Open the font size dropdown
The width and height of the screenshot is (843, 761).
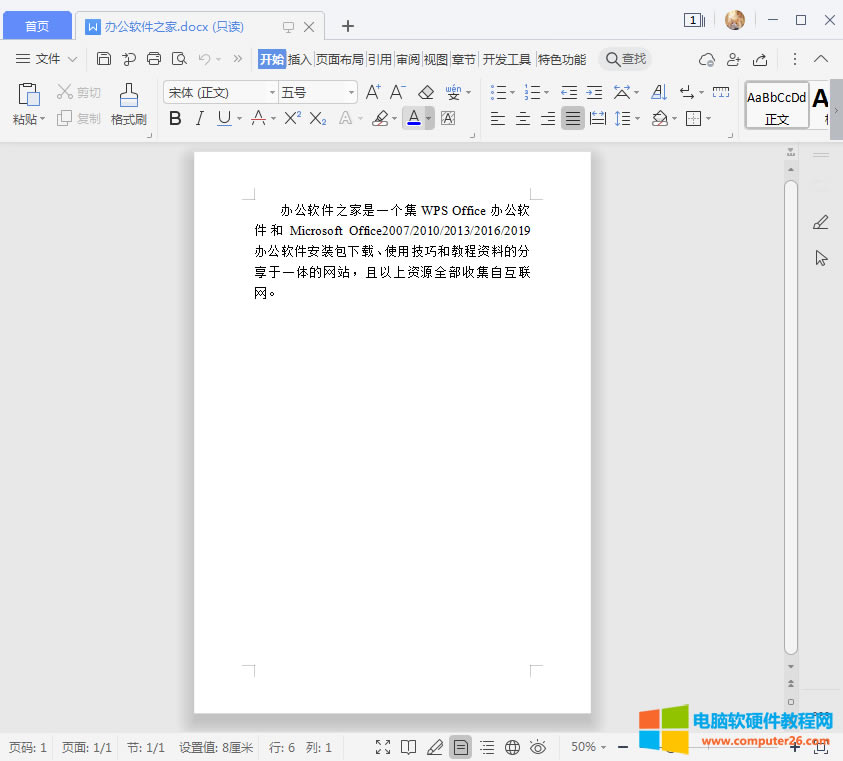coord(350,92)
